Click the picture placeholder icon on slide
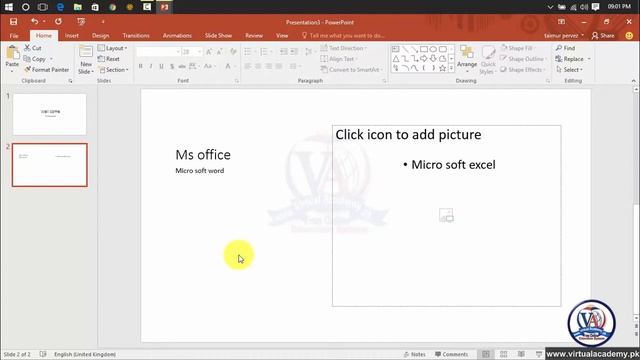Screen dimensions: 640x360 pos(446,215)
